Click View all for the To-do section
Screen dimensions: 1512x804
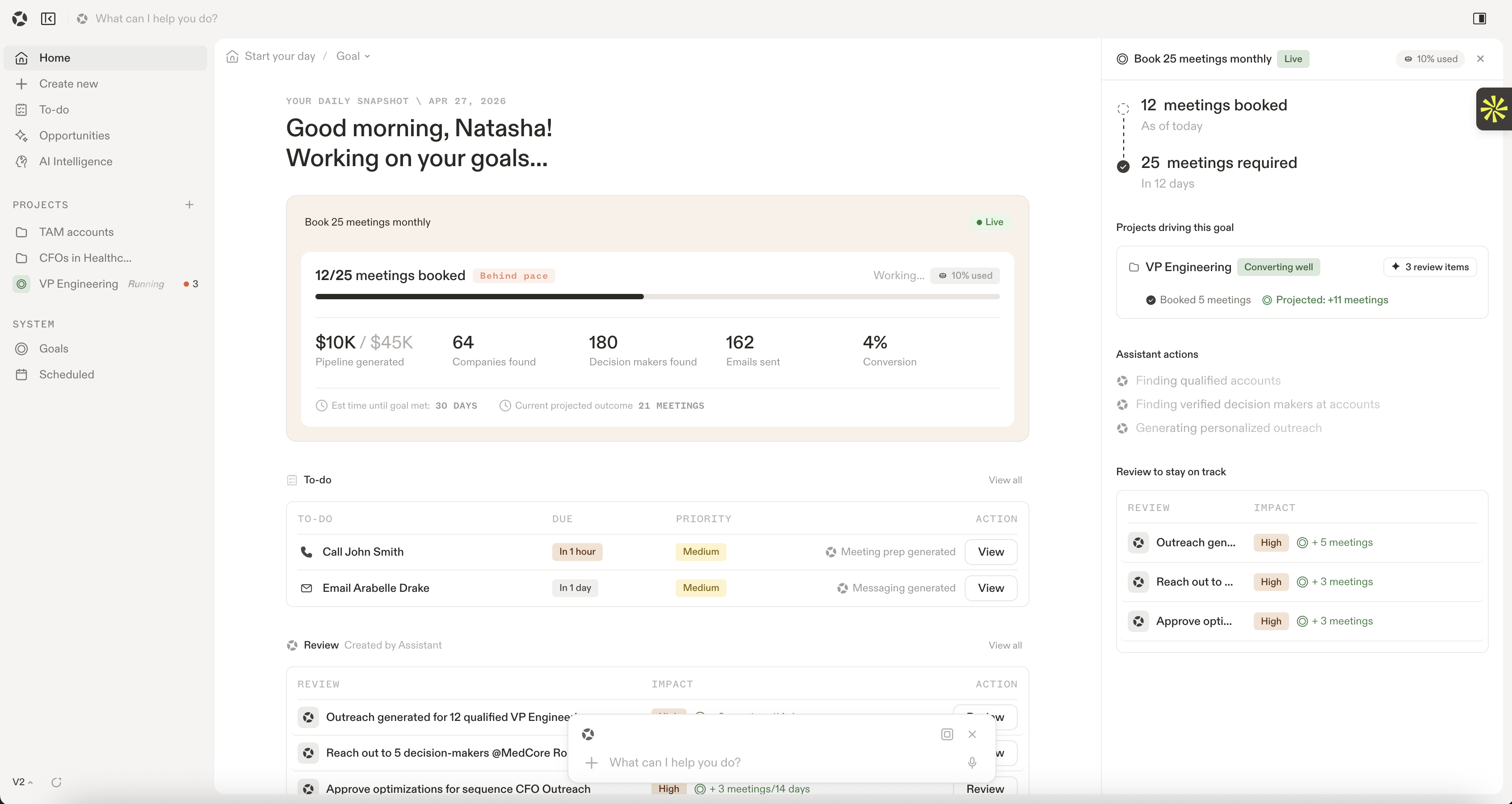1005,480
